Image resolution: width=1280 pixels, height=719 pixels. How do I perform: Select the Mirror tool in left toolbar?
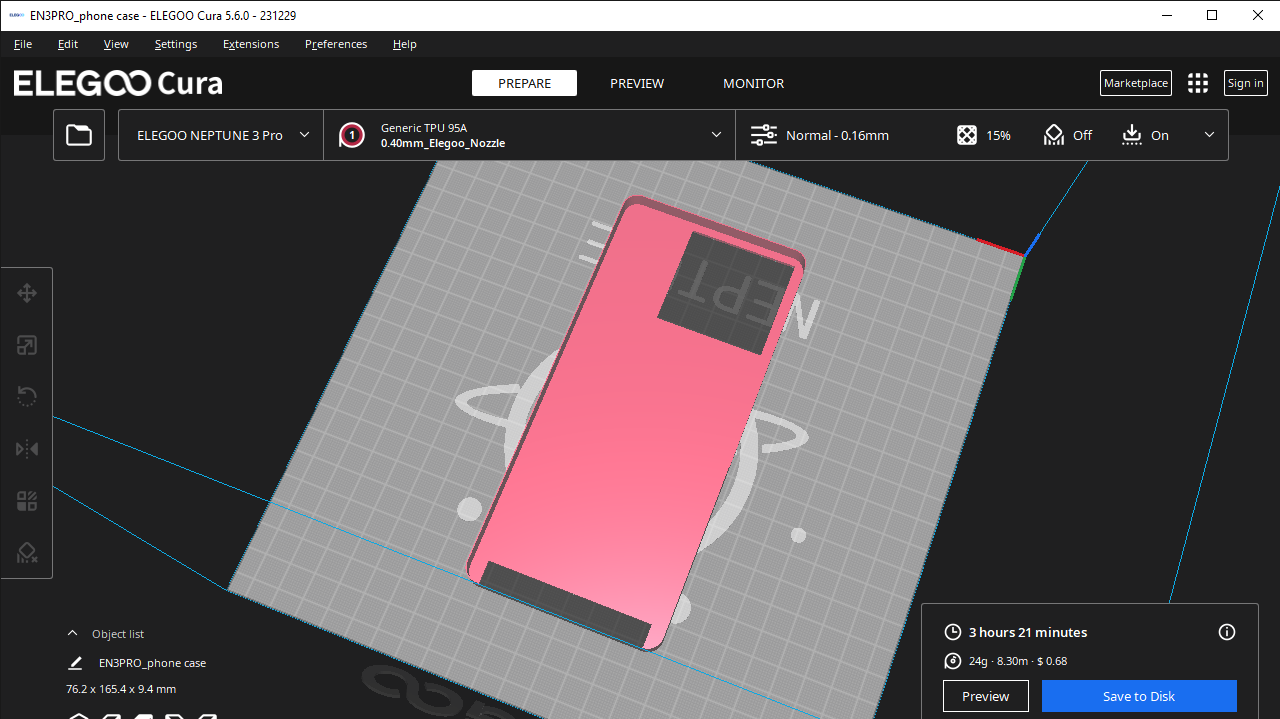point(27,449)
